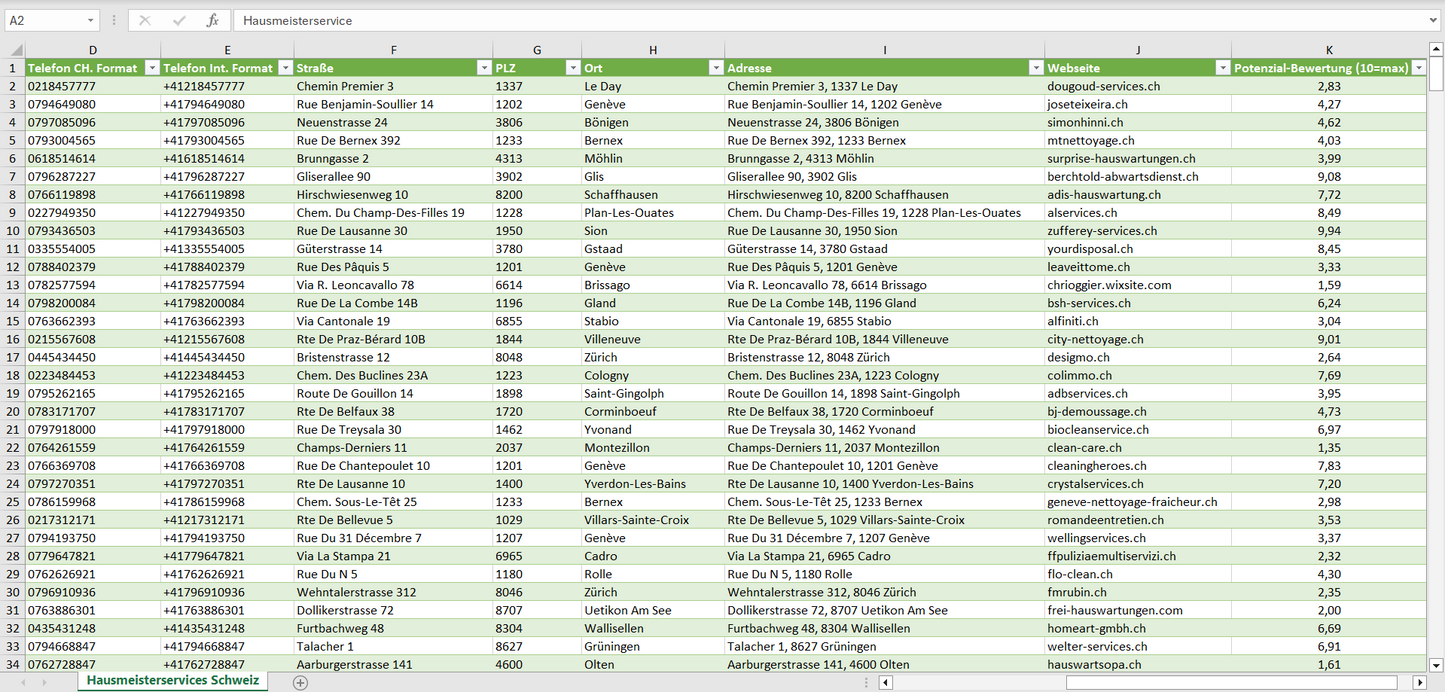Select column header I
The width and height of the screenshot is (1445, 692).
(x=884, y=50)
